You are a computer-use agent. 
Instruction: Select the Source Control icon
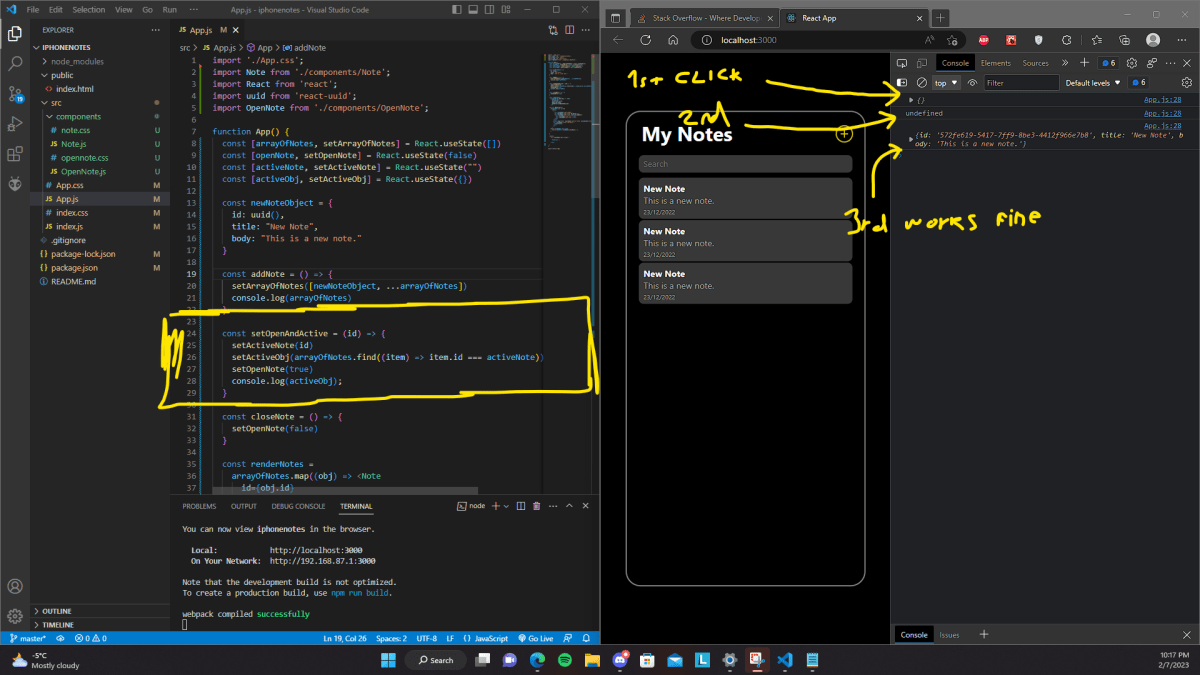(14, 95)
